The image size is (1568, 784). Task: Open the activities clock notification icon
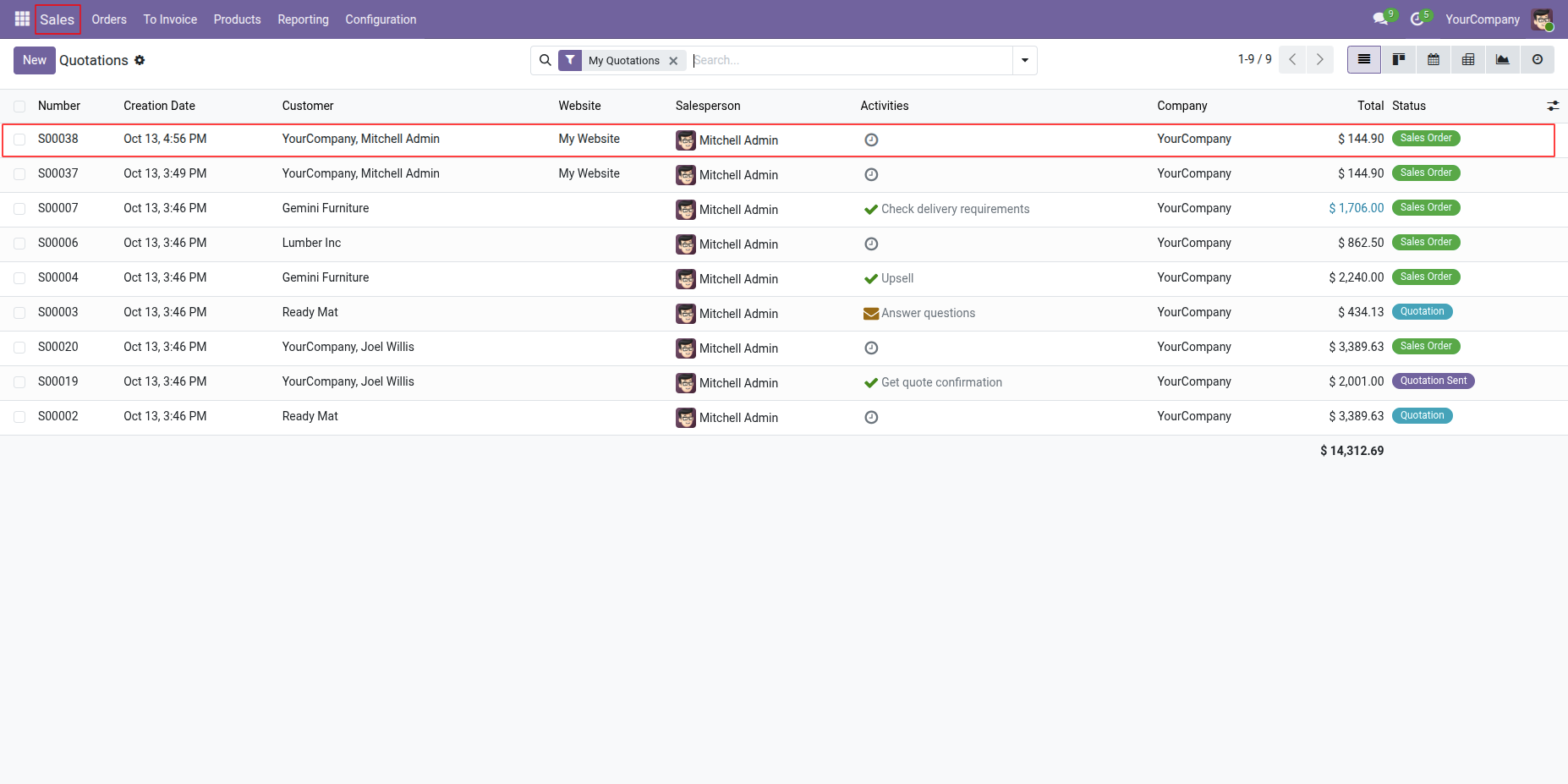click(x=1417, y=19)
